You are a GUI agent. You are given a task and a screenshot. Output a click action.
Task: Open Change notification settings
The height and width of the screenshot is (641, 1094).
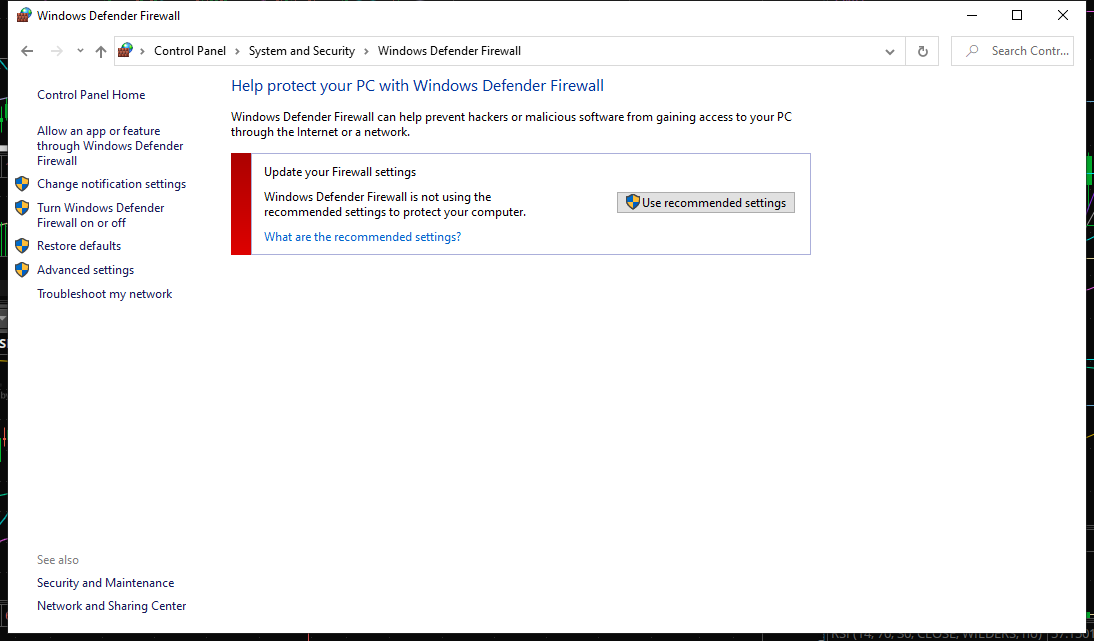112,184
